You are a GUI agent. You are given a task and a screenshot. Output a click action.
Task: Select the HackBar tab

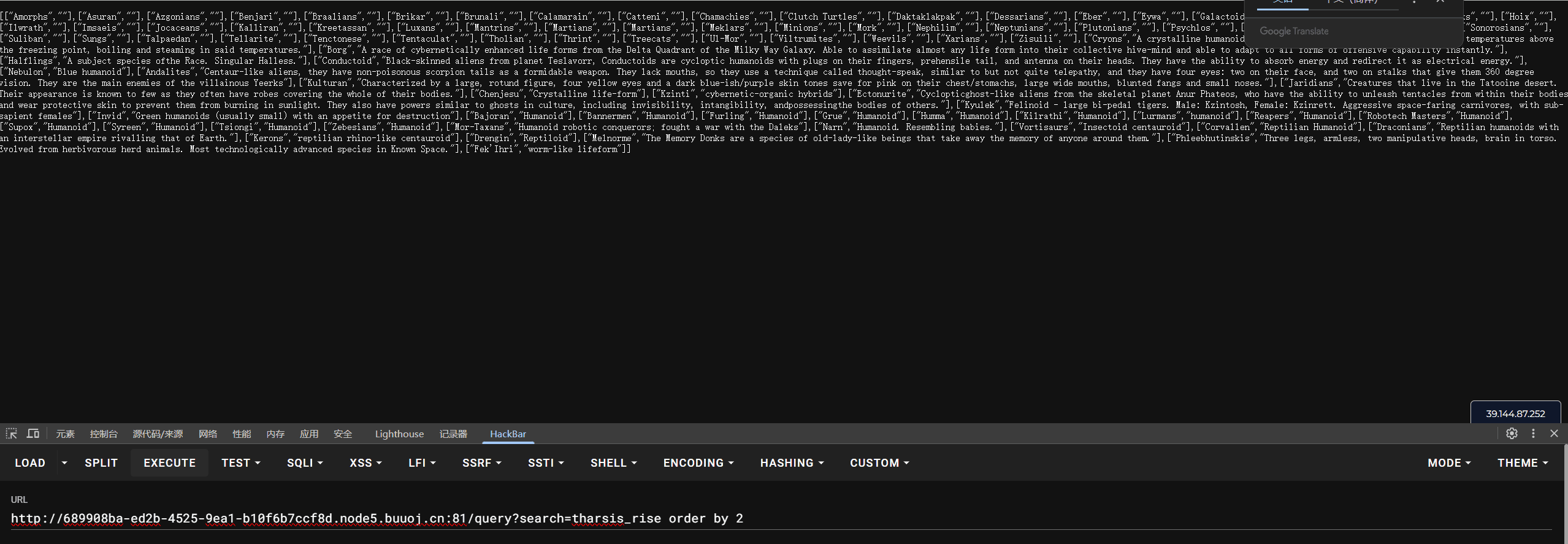(x=508, y=434)
